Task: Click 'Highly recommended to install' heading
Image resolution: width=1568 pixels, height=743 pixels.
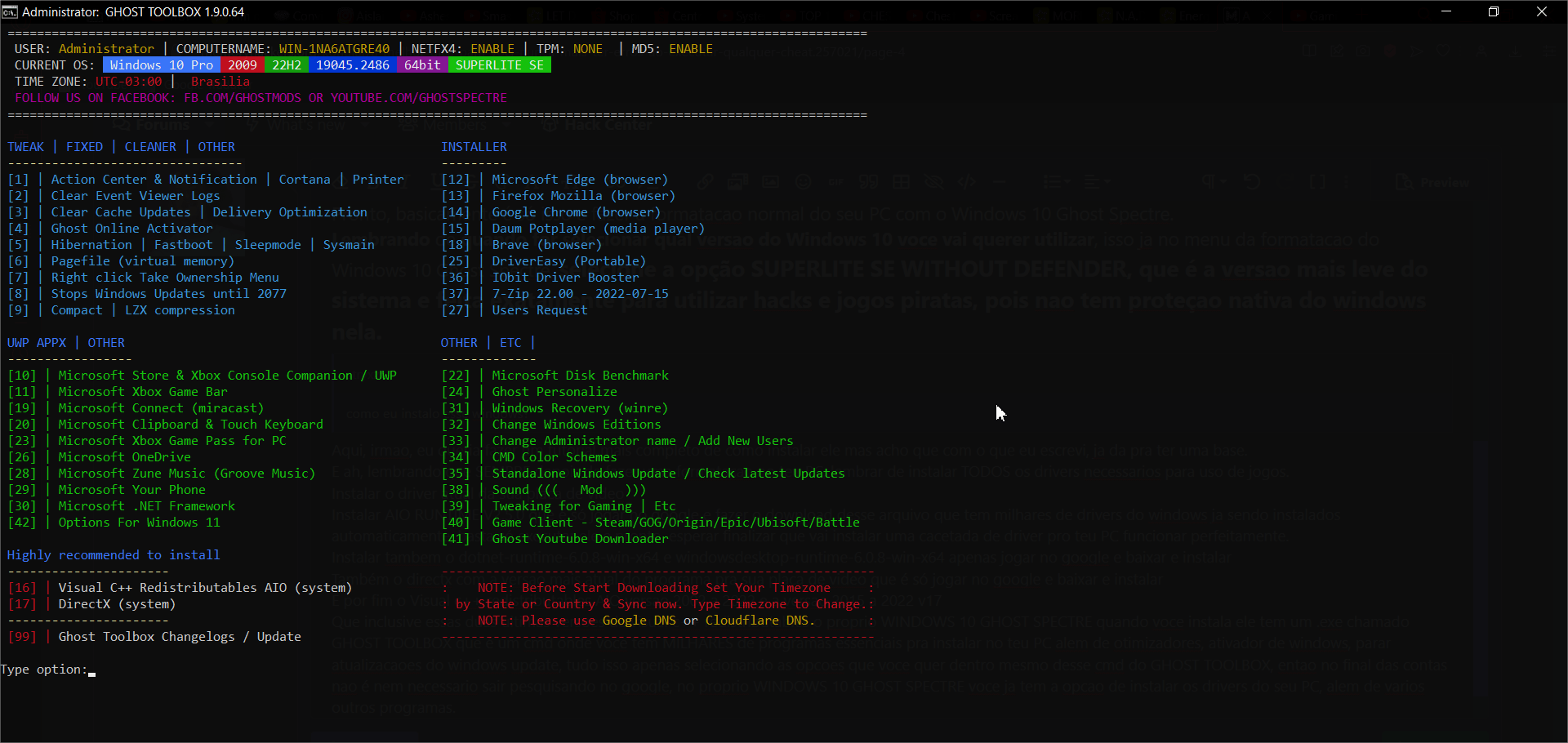Action: tap(114, 555)
